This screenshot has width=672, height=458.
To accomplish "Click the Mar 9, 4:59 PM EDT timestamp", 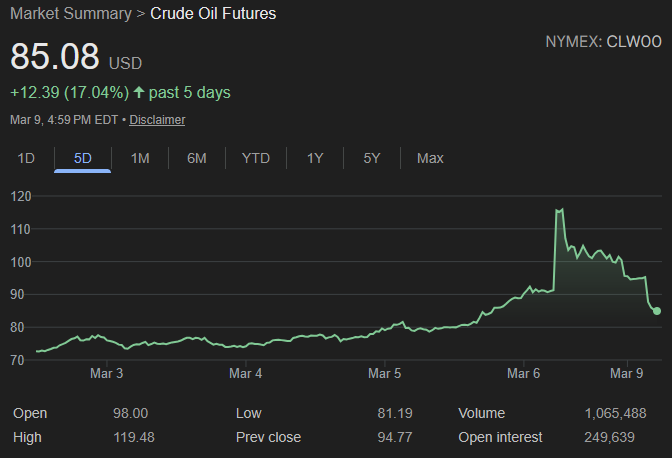I will tap(64, 120).
